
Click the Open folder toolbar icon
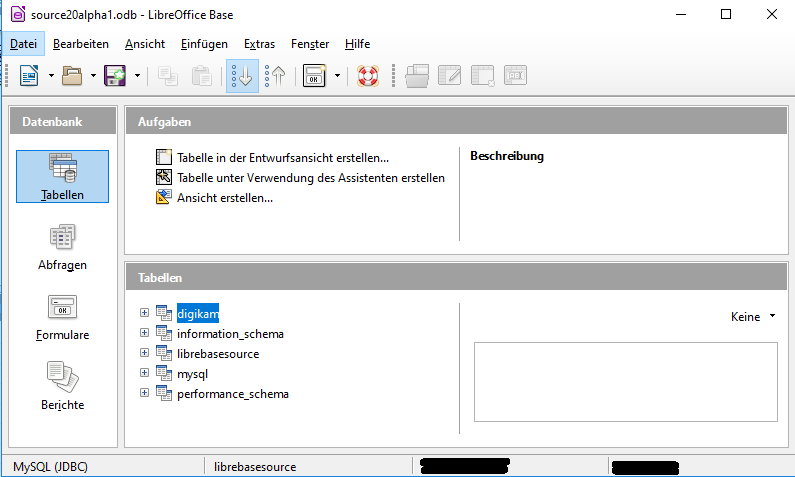[x=72, y=76]
